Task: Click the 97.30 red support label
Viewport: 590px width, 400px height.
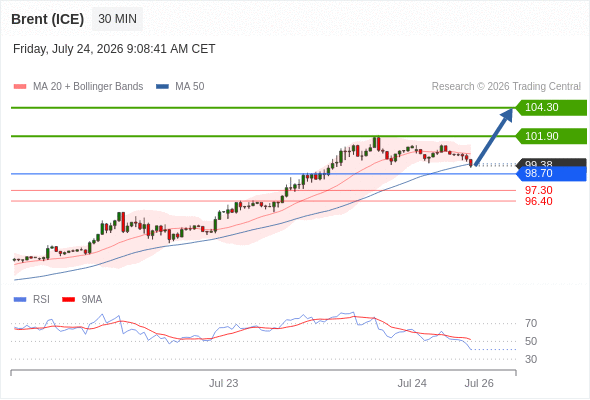Action: tap(539, 190)
